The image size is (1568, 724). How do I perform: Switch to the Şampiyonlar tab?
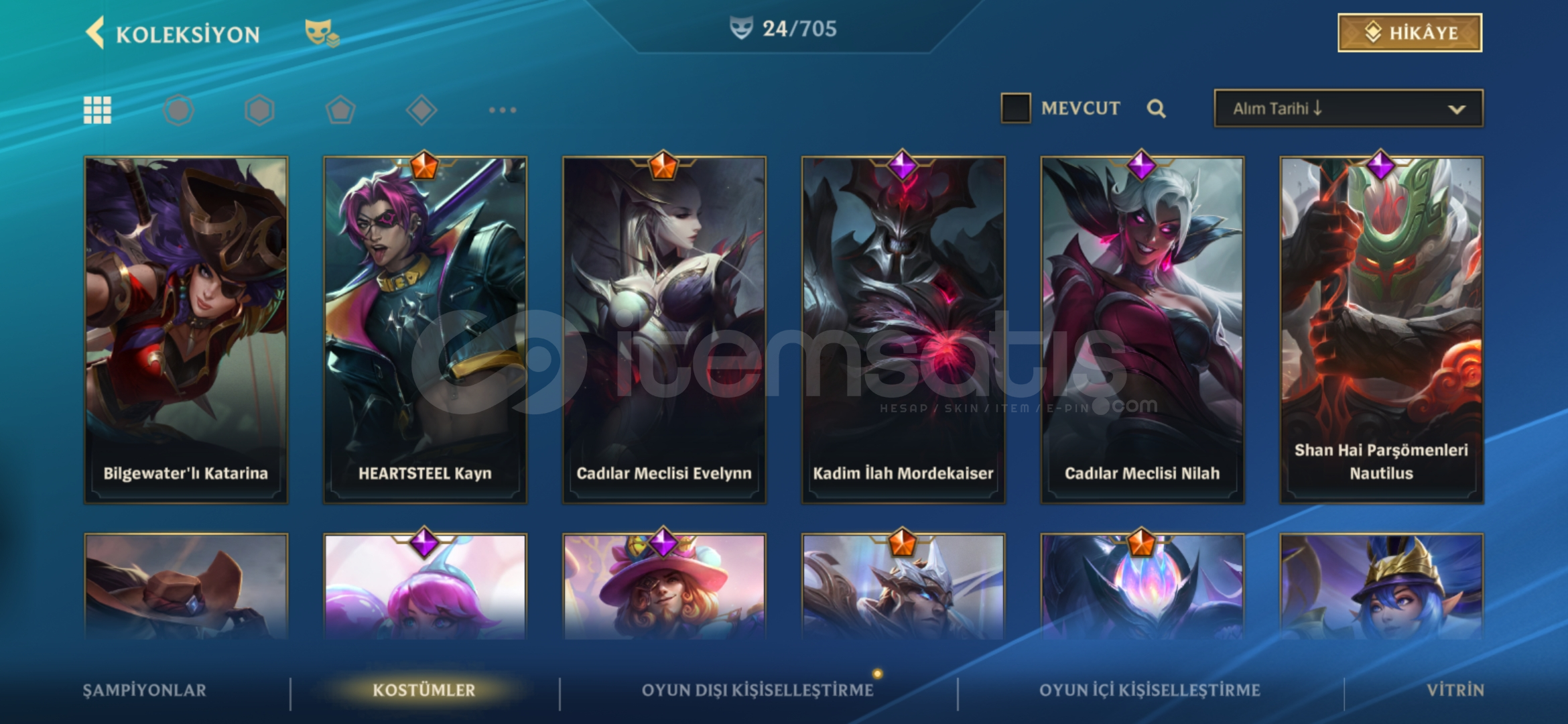pos(144,690)
